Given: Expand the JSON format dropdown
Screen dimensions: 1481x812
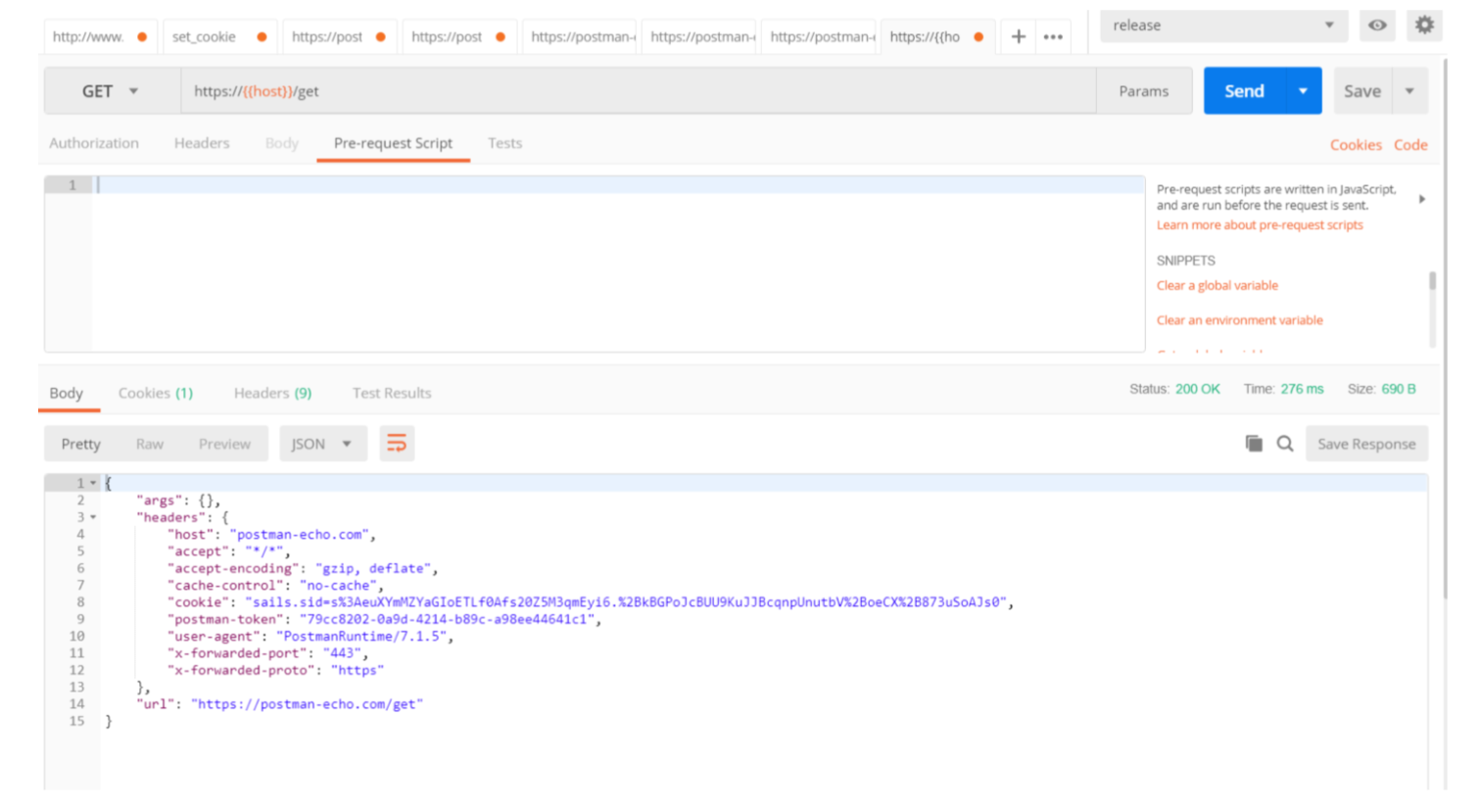Looking at the screenshot, I should coord(322,444).
